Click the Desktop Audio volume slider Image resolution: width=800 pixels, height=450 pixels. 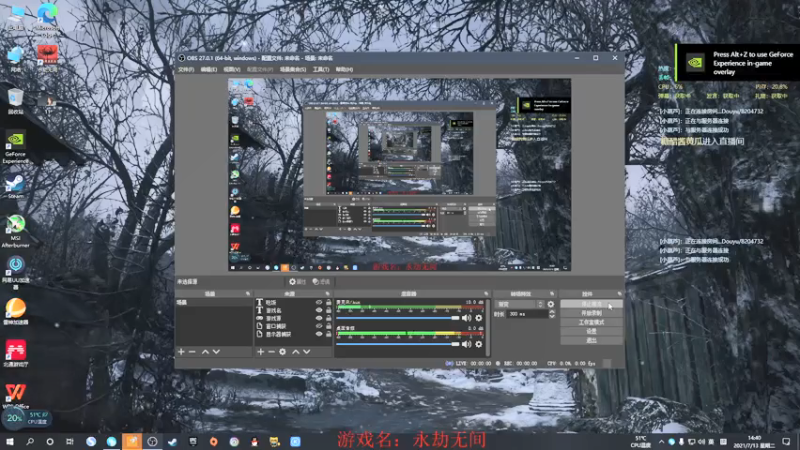(x=398, y=344)
